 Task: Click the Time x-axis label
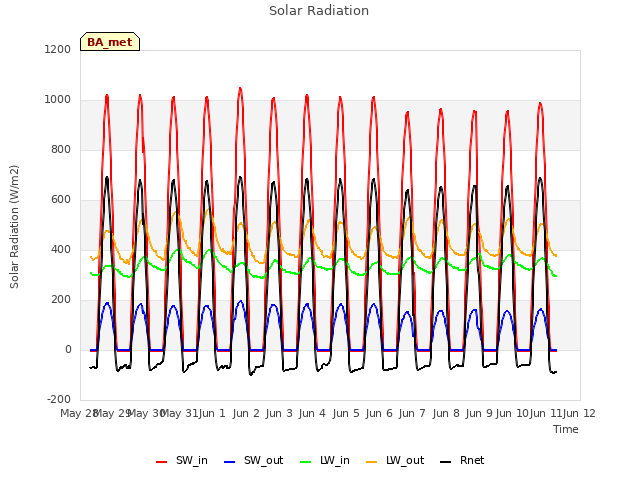(566, 429)
